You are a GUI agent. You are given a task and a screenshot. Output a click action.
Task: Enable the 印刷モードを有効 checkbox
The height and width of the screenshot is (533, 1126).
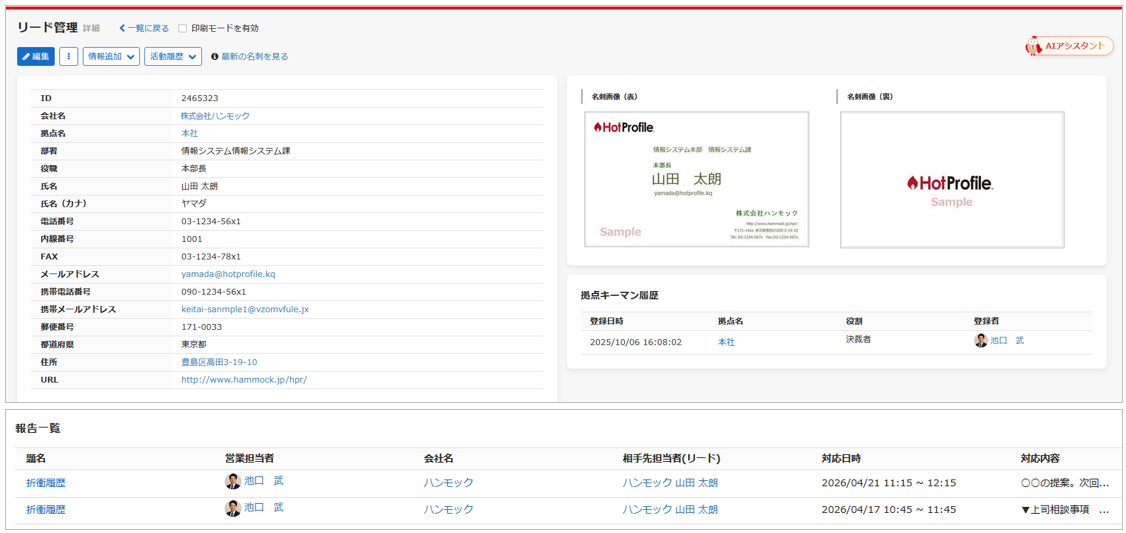click(182, 29)
